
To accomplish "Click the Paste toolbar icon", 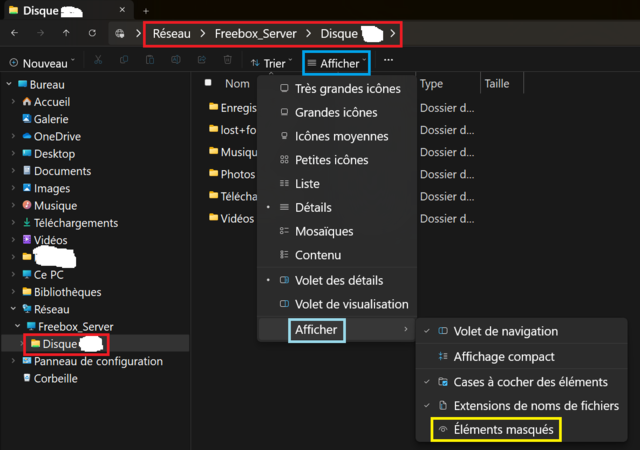I will pos(150,60).
